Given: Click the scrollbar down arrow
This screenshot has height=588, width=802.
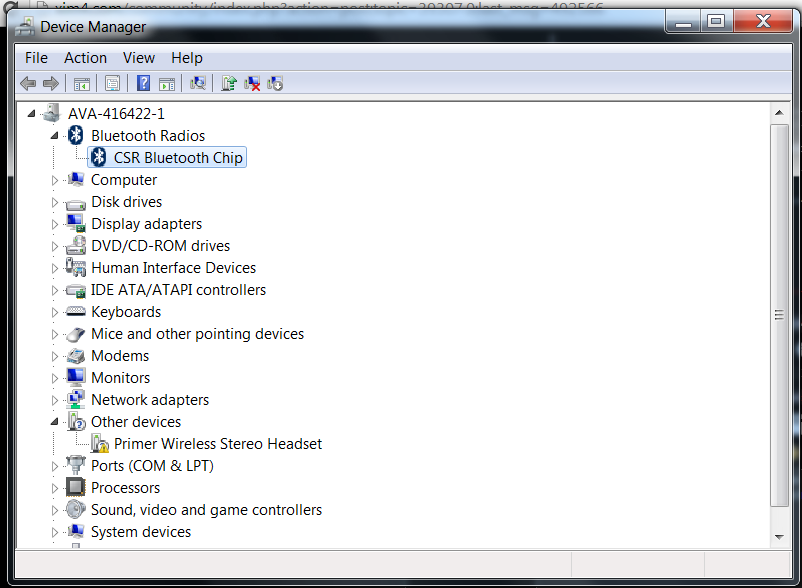Looking at the screenshot, I should 779,537.
